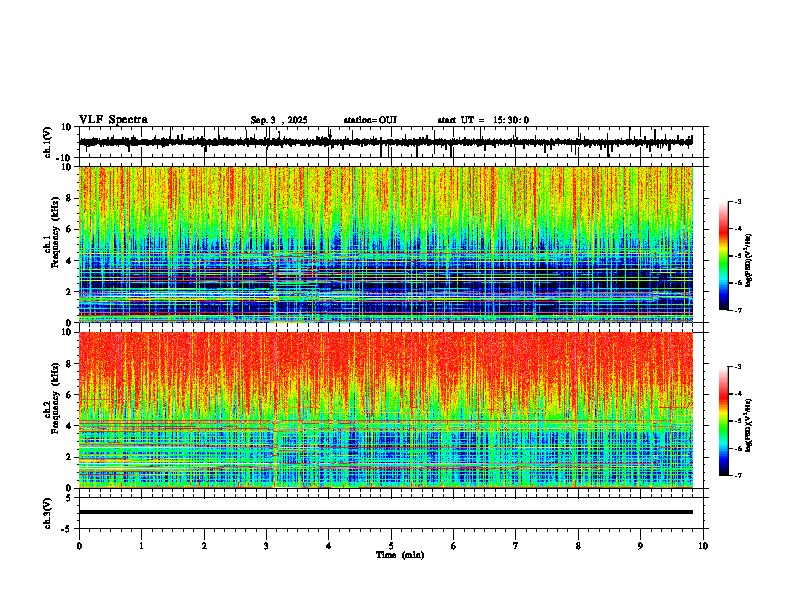The height and width of the screenshot is (612, 792).
Task: Click inside the ch.1 spectrogram plot
Action: tap(386, 244)
